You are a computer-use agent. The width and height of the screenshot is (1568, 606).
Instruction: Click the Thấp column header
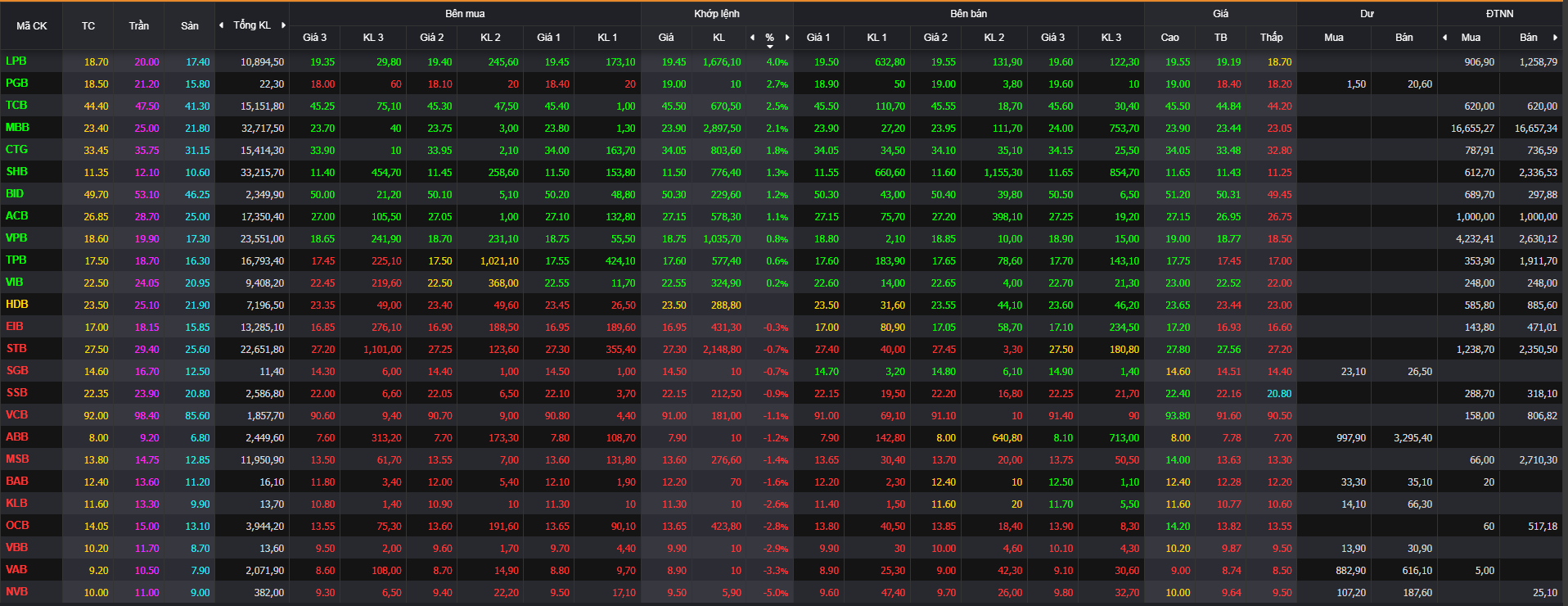click(1272, 38)
